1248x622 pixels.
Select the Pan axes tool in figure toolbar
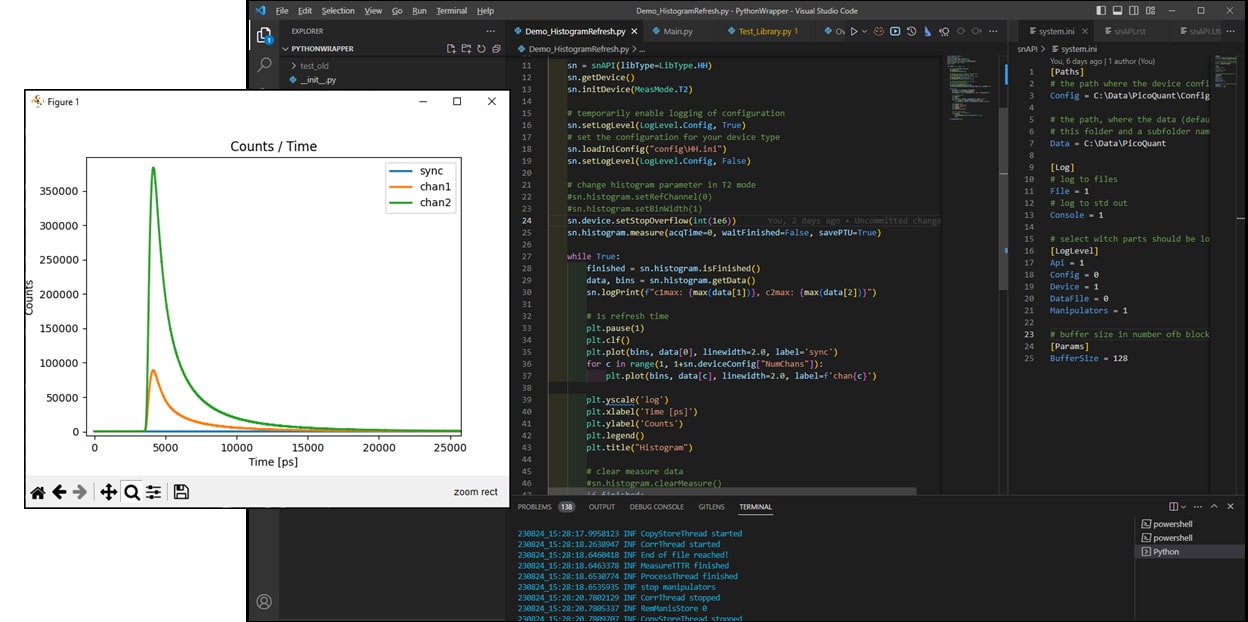point(108,492)
